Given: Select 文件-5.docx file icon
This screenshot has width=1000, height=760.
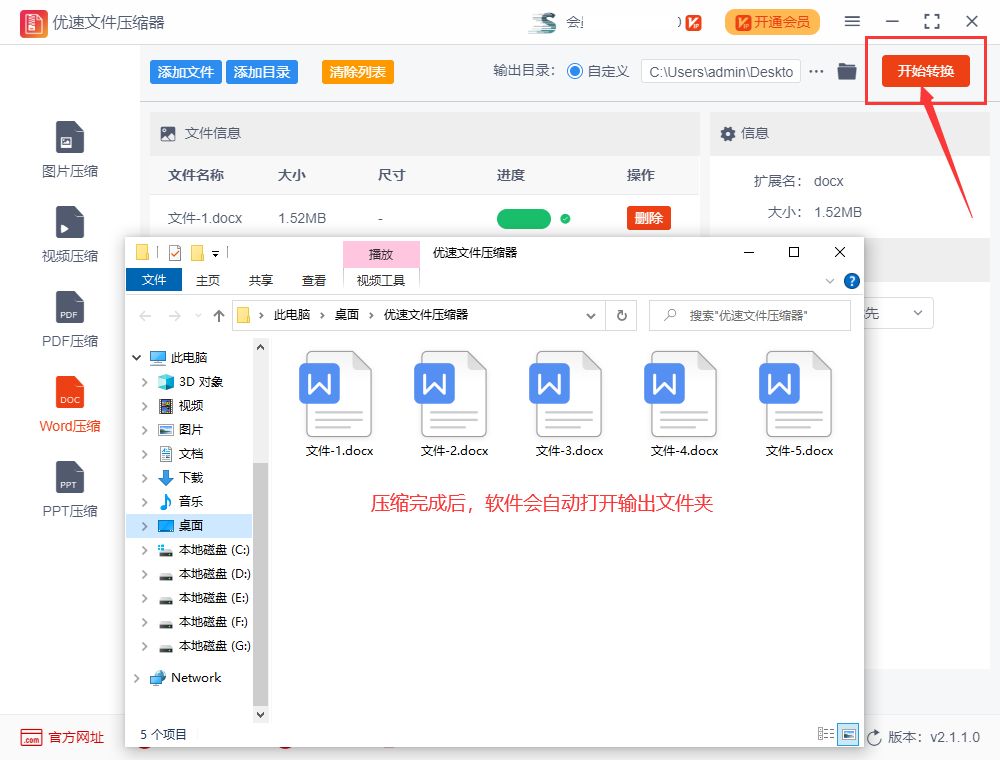Looking at the screenshot, I should pyautogui.click(x=799, y=404).
